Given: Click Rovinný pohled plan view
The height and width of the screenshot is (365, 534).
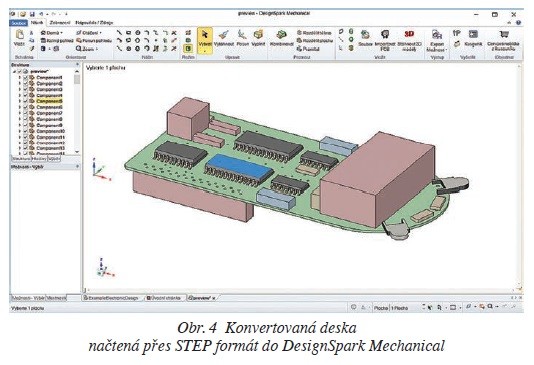Looking at the screenshot, I should click(x=57, y=41).
